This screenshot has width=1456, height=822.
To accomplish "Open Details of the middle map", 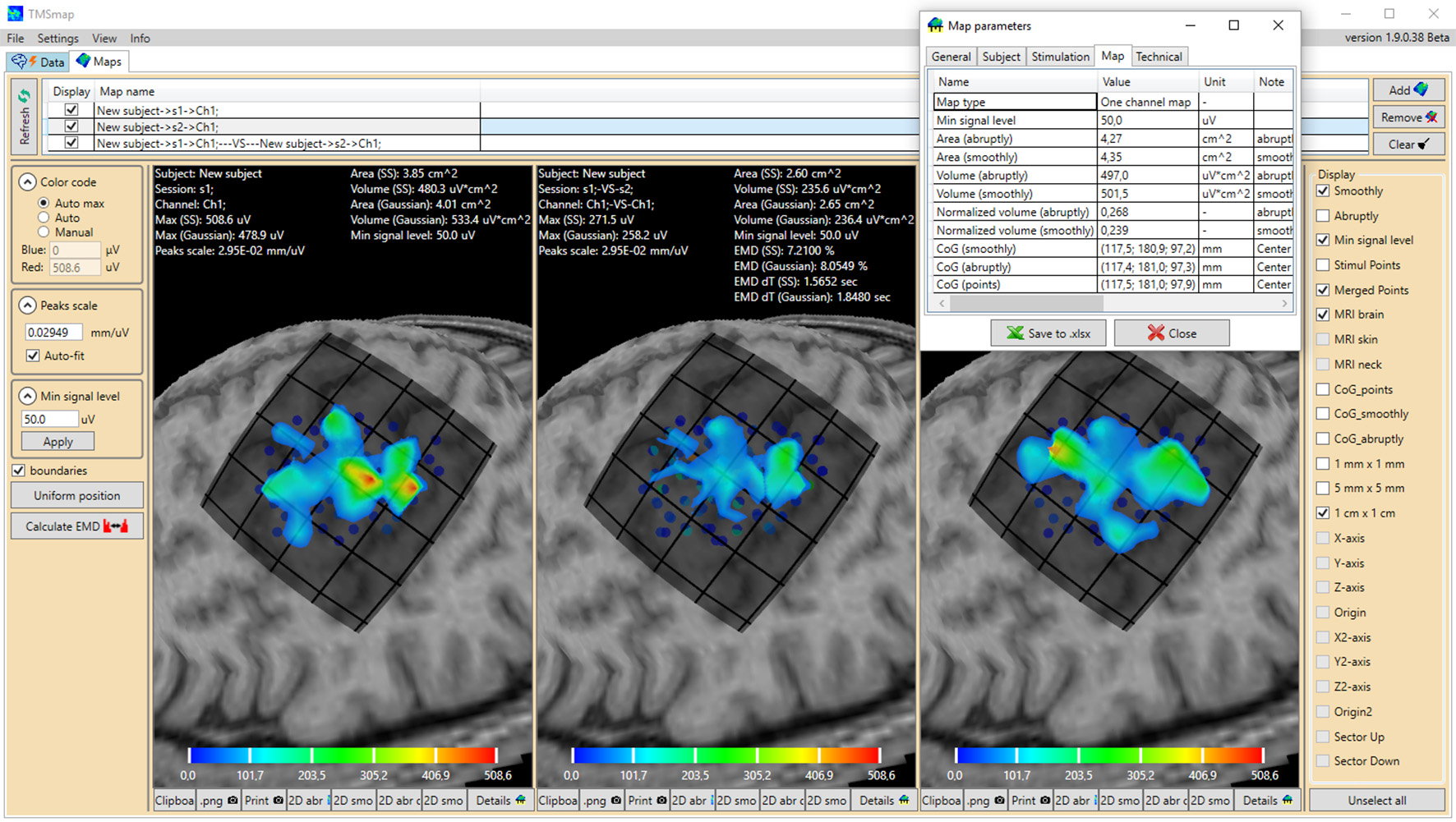I will pyautogui.click(x=882, y=801).
